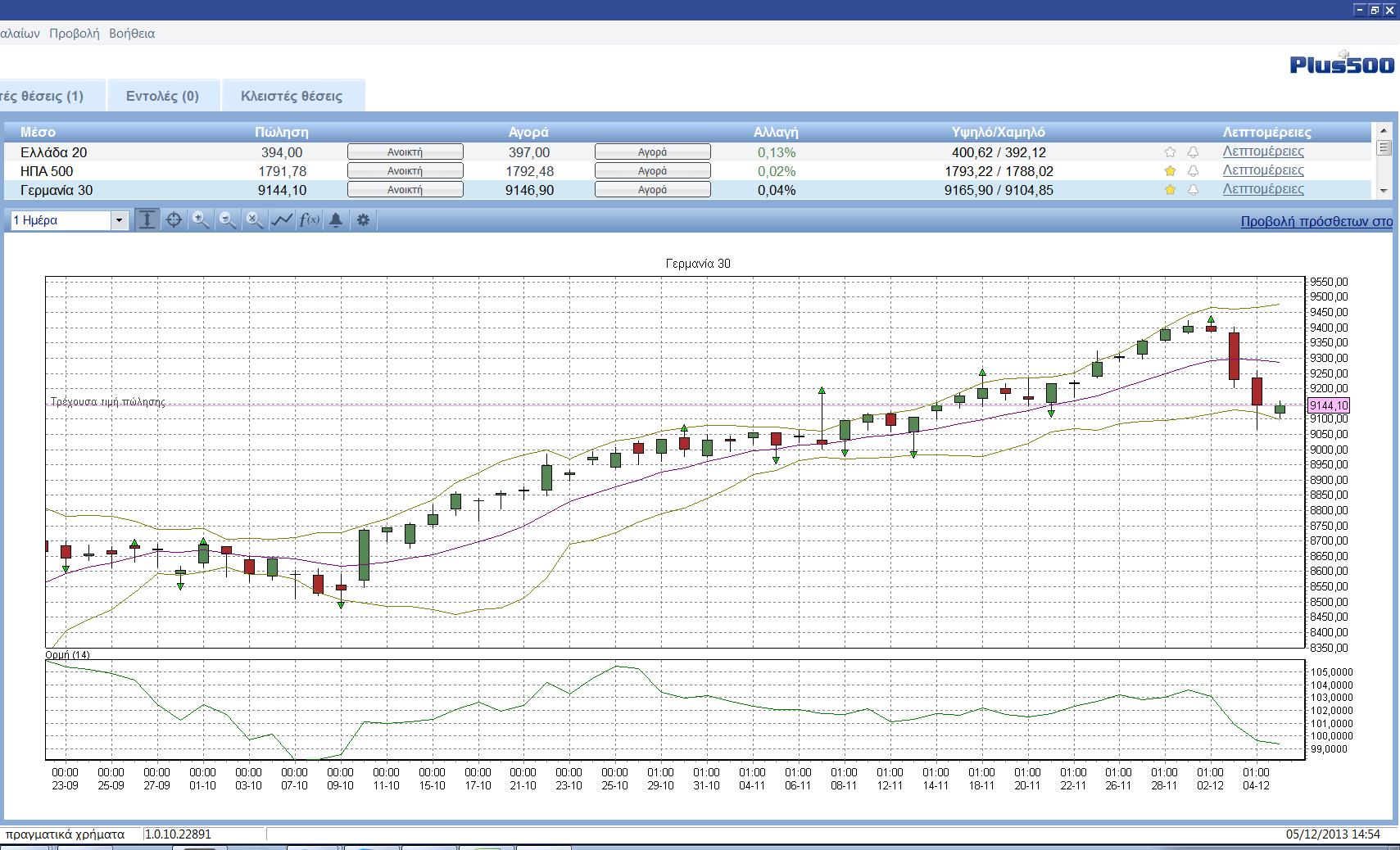
Task: Sort by the Μέσο column header
Action: (38, 132)
